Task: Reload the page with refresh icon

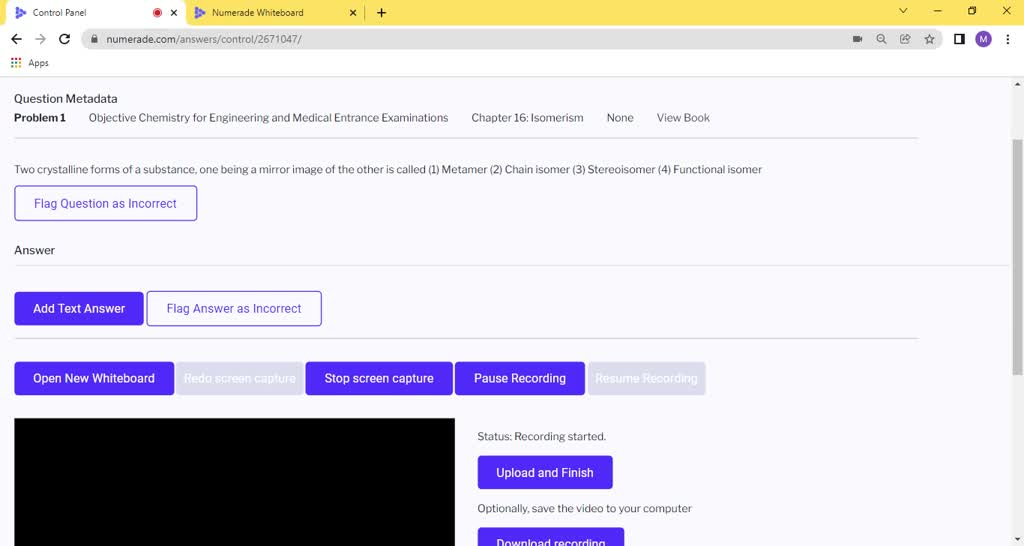Action: coord(65,39)
